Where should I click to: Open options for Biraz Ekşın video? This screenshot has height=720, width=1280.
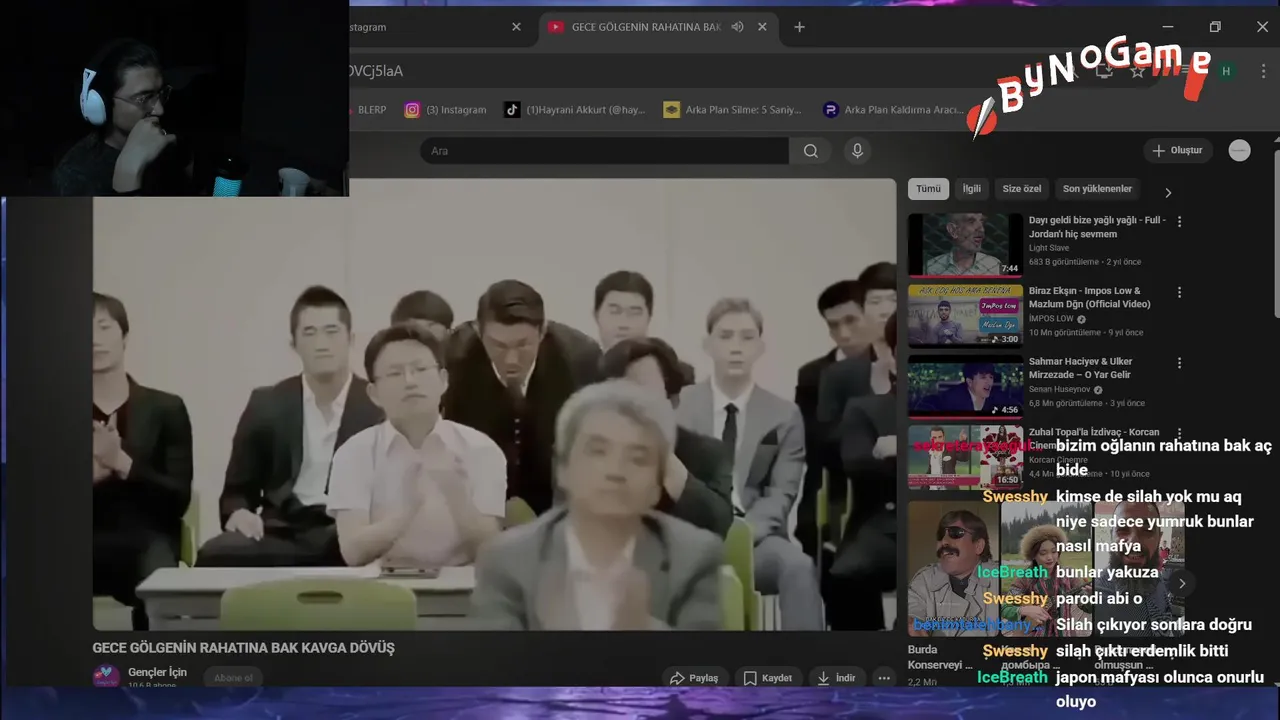point(1179,293)
